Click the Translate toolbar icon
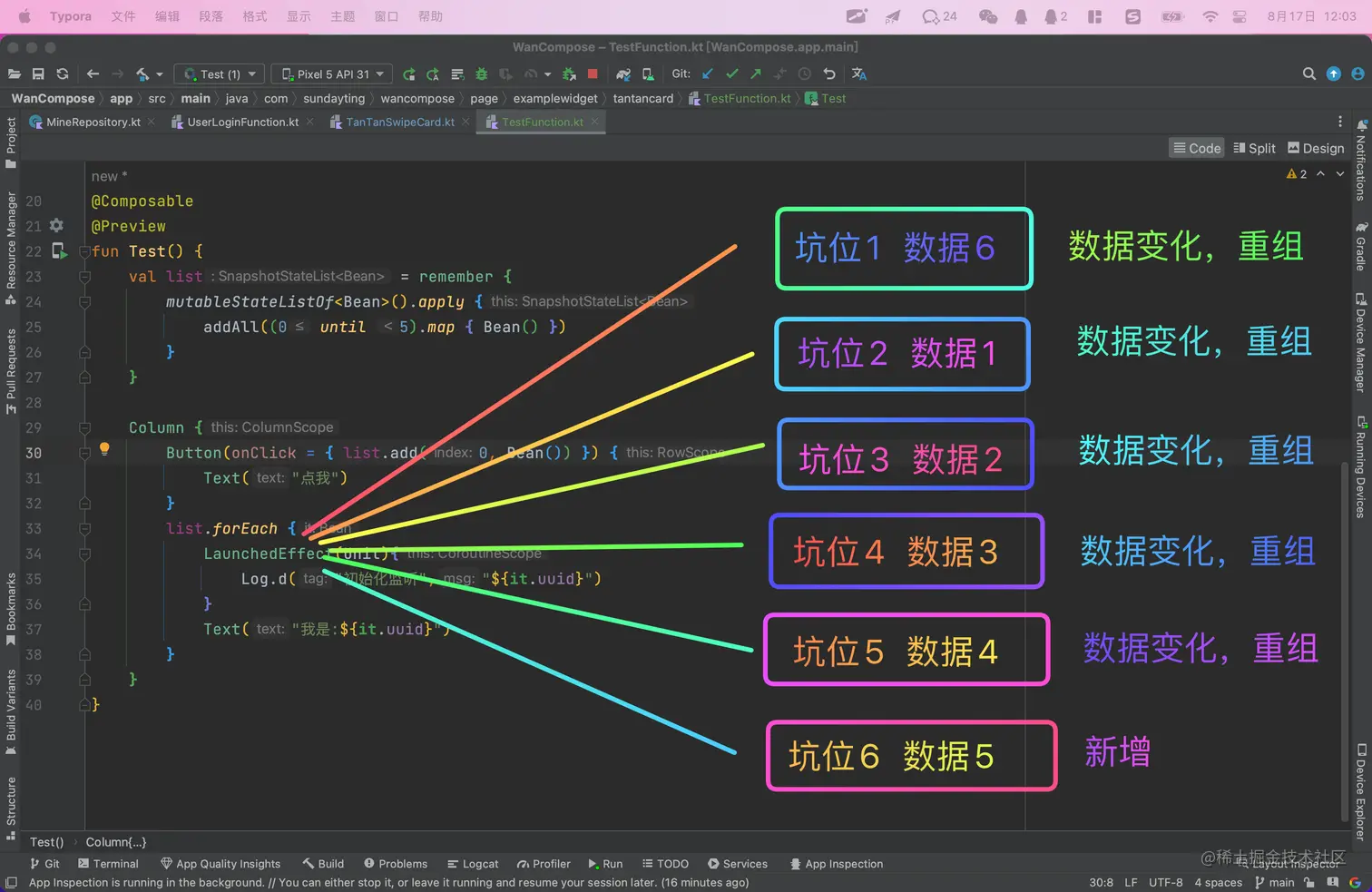The image size is (1372, 892). coord(859,74)
